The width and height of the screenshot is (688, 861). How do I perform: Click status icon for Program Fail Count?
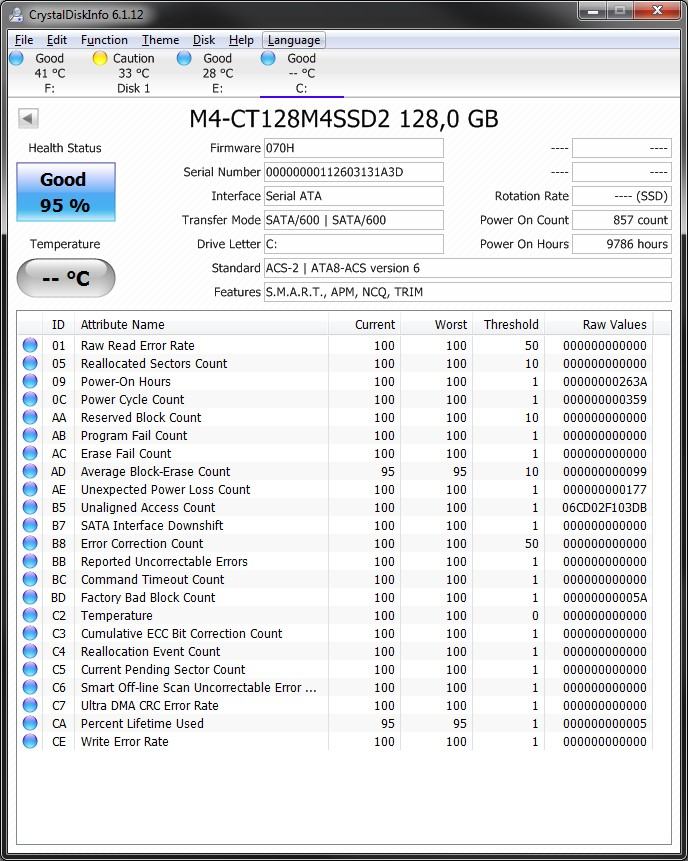coord(30,435)
